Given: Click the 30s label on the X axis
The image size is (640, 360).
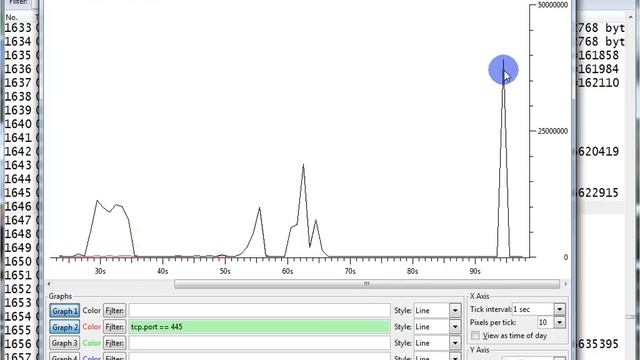Looking at the screenshot, I should 100,271.
